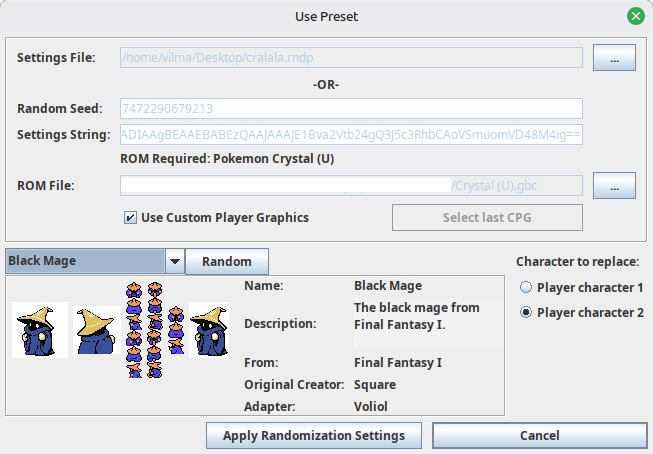Click the '-OR-' separator text
This screenshot has height=454, width=653.
(326, 85)
